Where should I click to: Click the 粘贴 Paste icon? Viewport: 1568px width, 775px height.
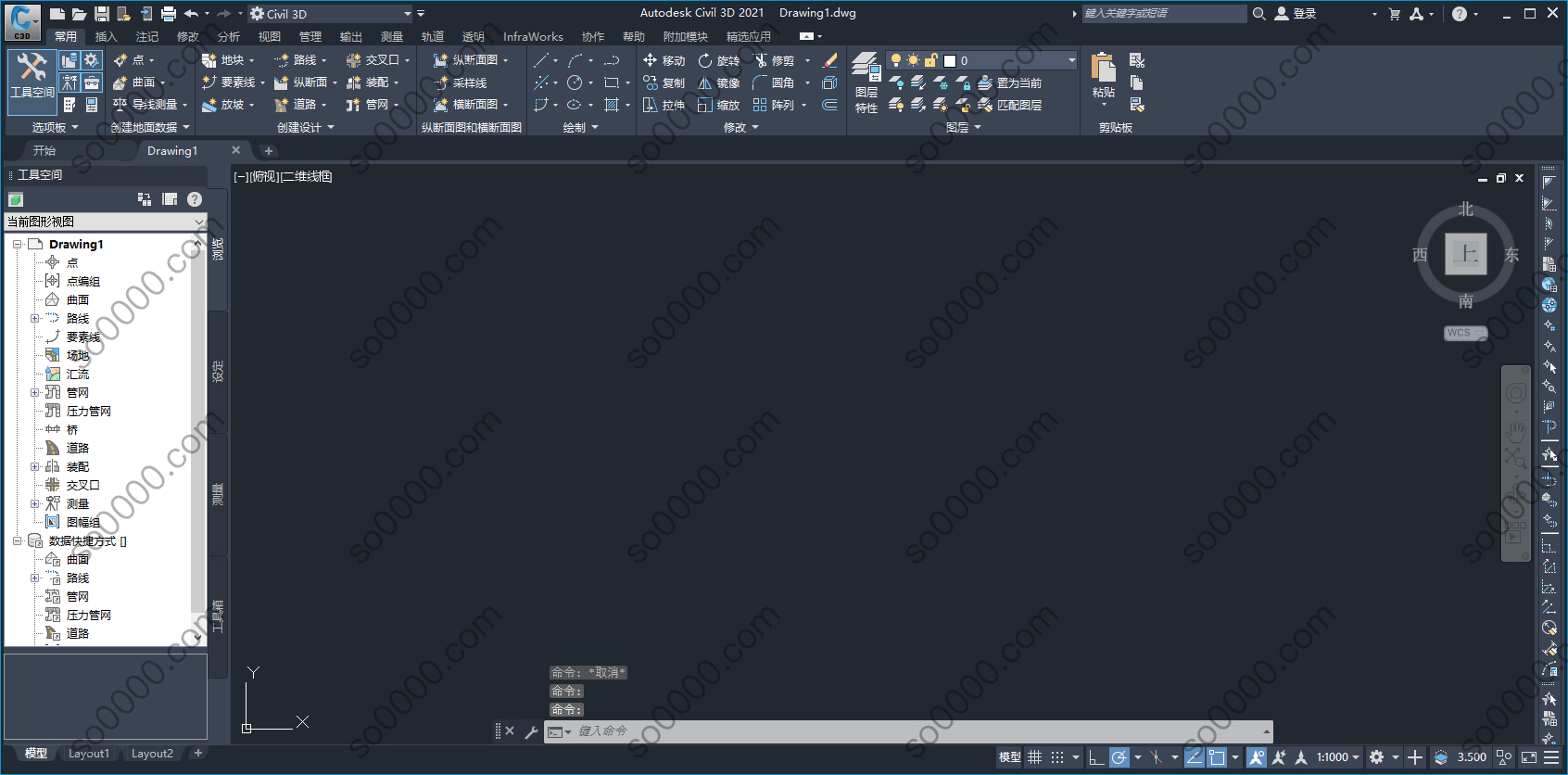1103,69
